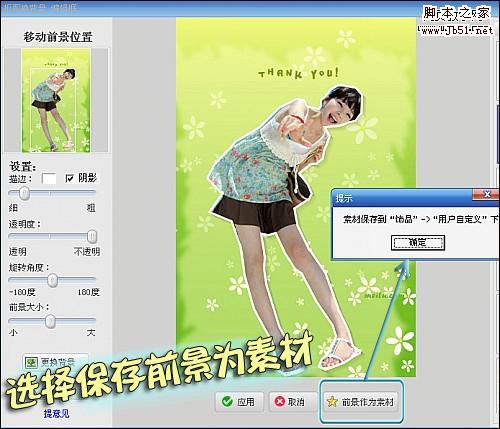Click the green checkmark icon on 应用
The image size is (500, 429).
pyautogui.click(x=227, y=402)
